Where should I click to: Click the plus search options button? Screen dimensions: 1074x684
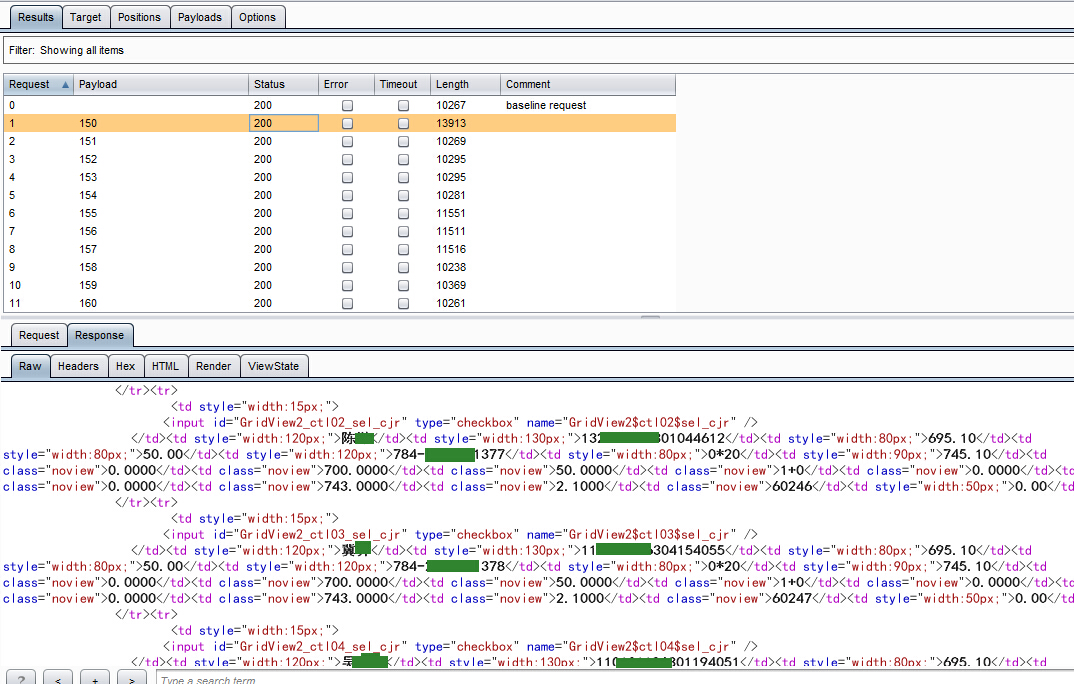(x=95, y=678)
